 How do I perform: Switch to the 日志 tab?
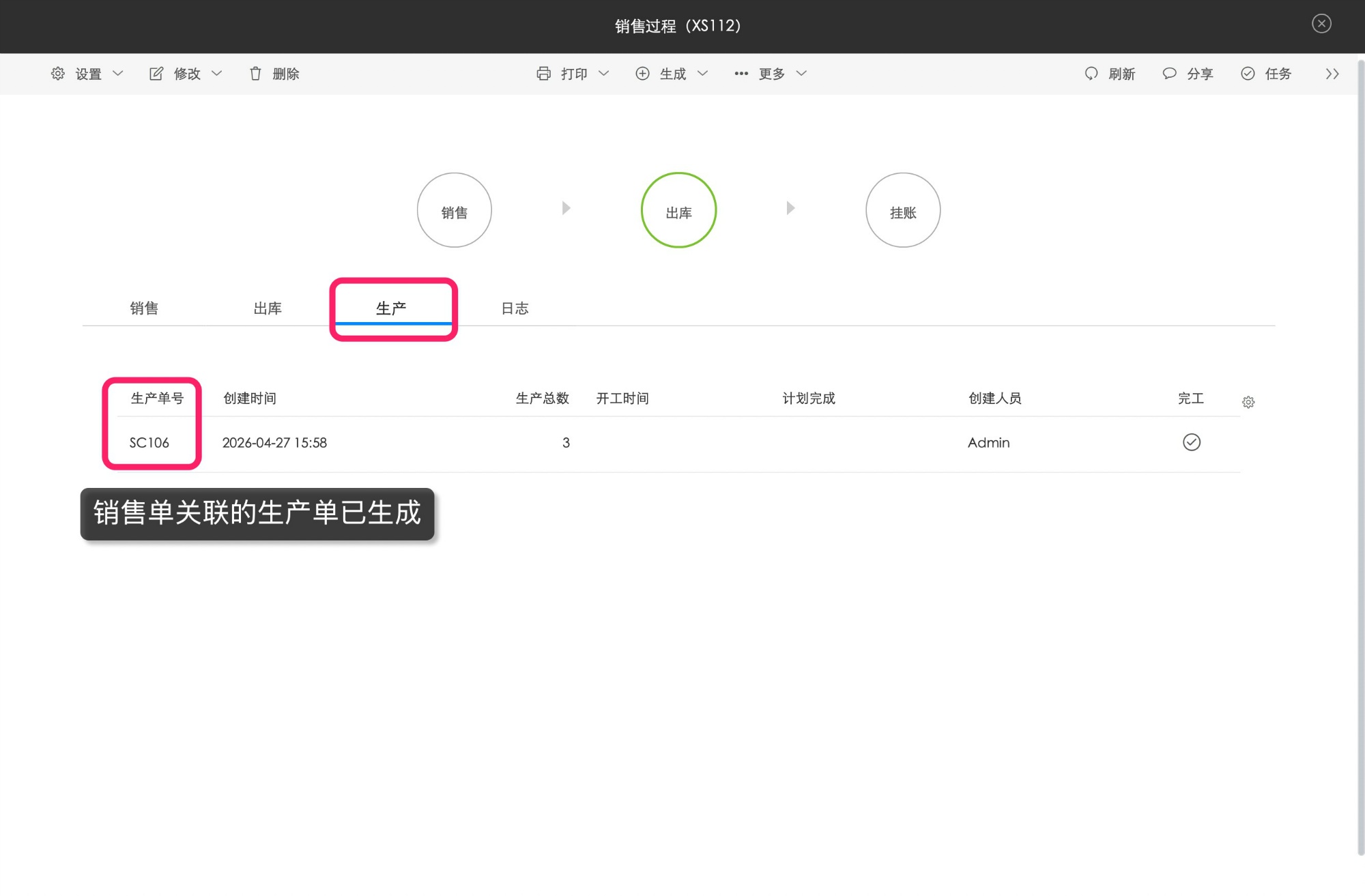(515, 308)
